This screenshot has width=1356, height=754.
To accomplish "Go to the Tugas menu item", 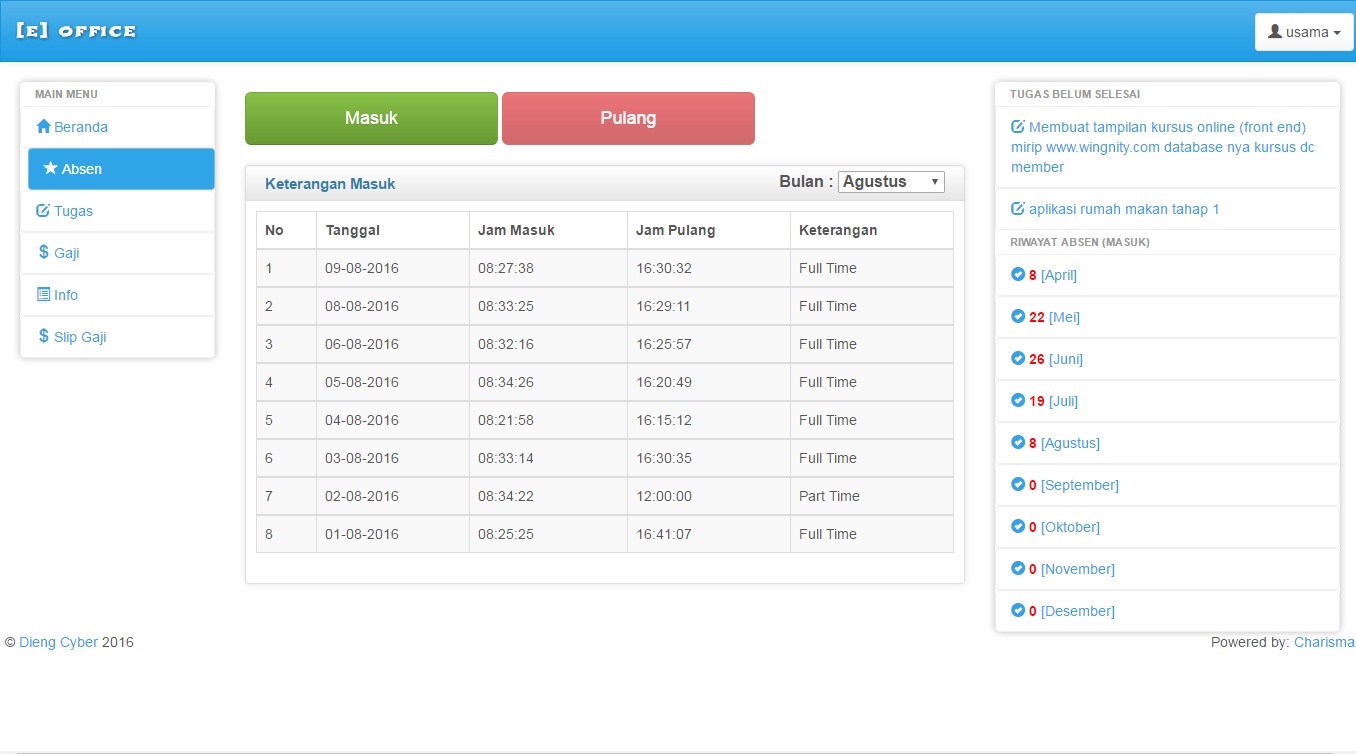I will coord(117,211).
